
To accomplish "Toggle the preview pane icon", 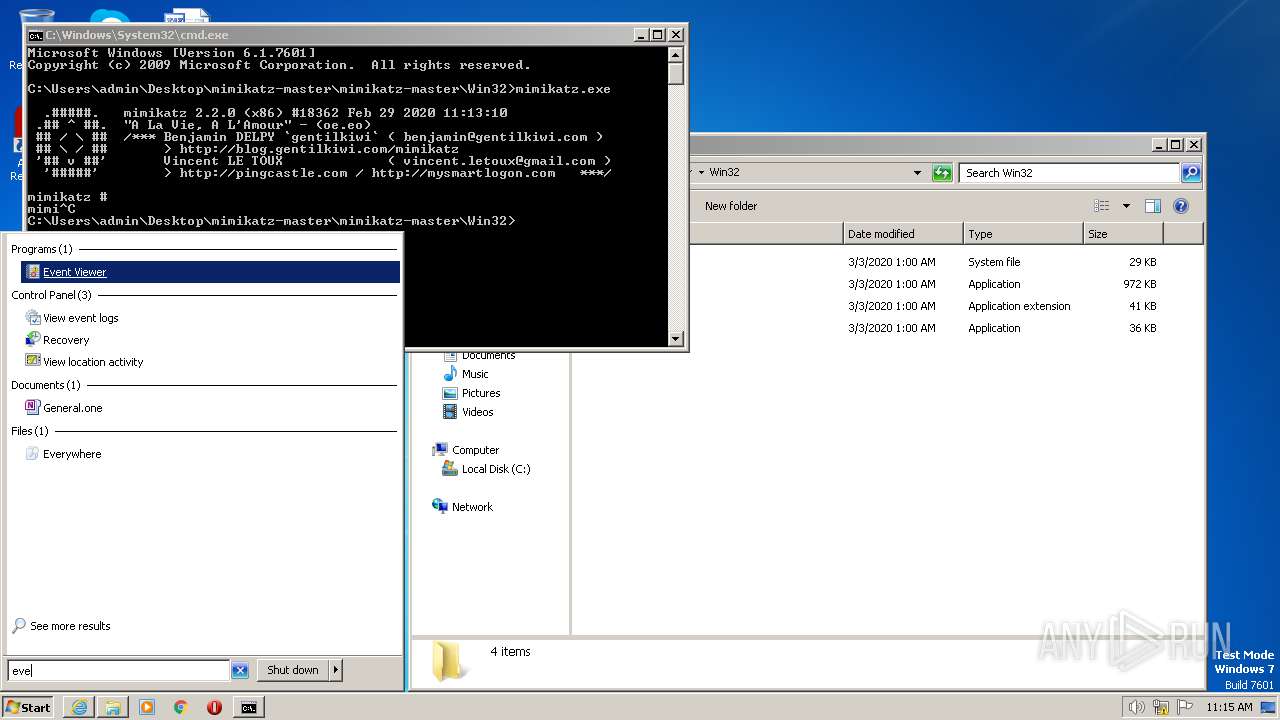I will (1153, 206).
